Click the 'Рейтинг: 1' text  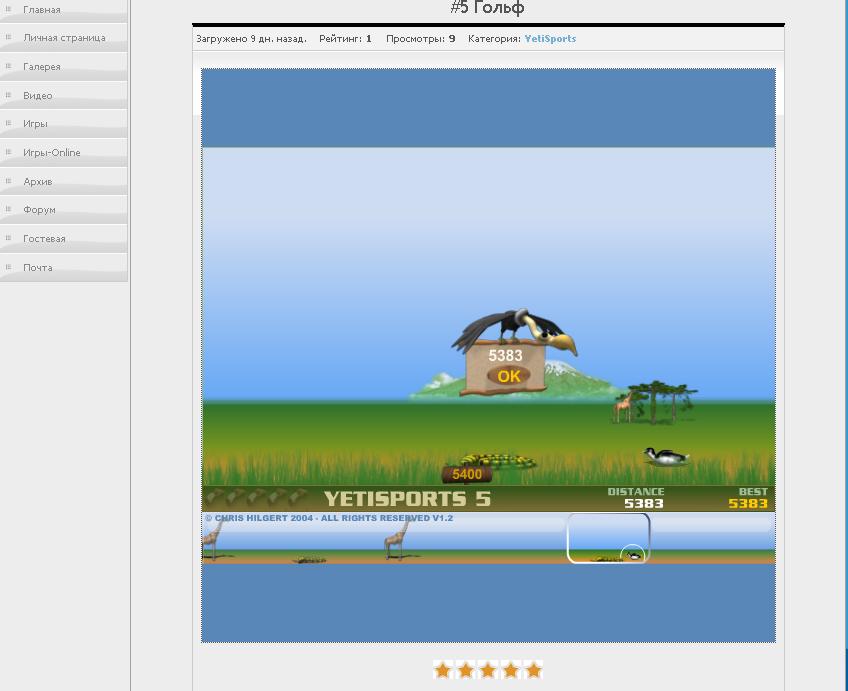[x=345, y=38]
